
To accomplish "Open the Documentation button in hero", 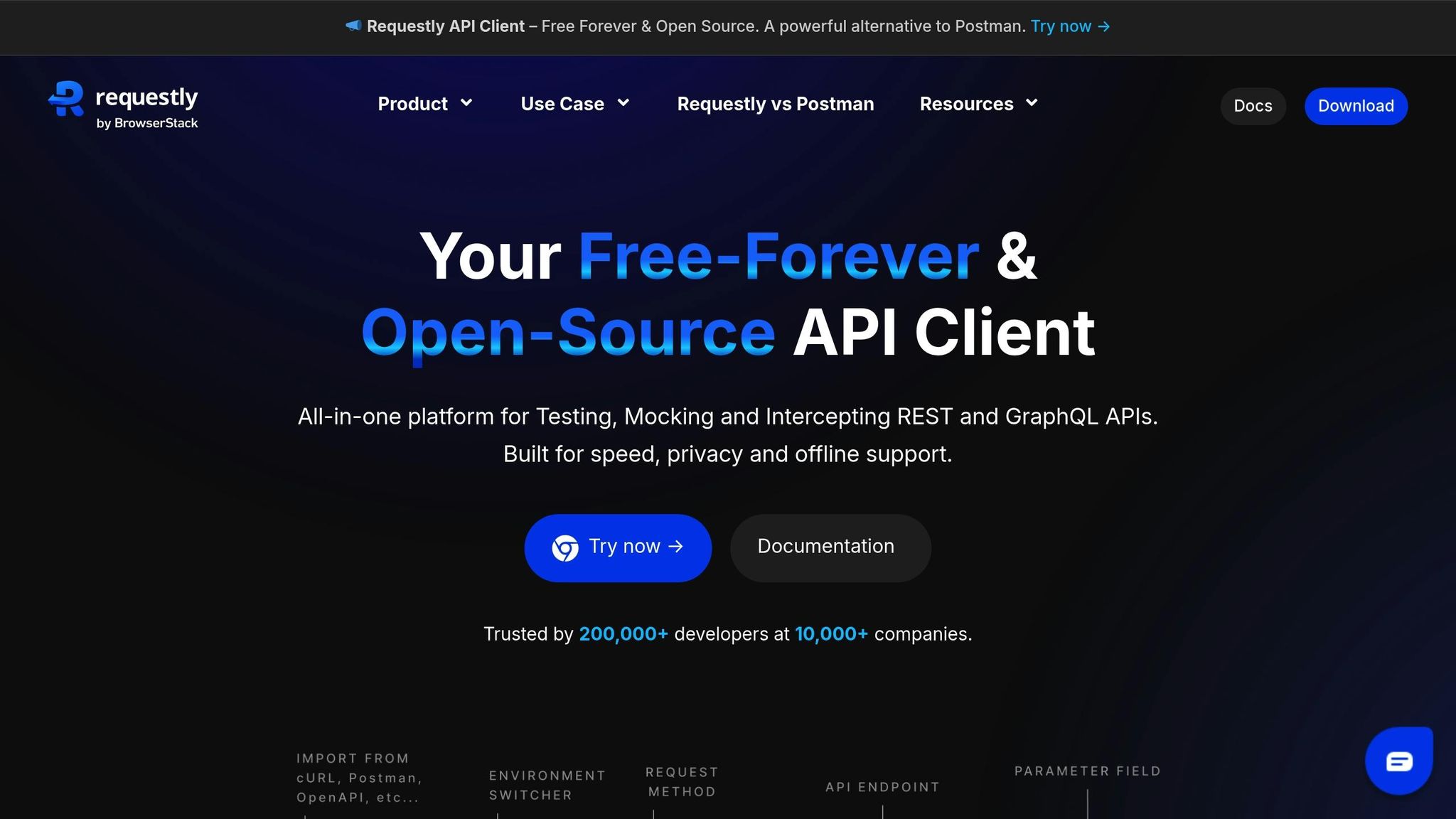I will click(x=830, y=548).
